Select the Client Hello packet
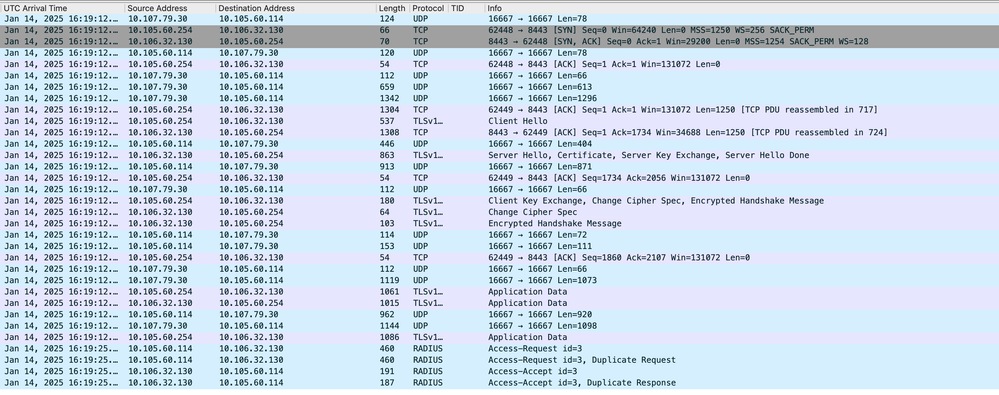 (x=500, y=121)
